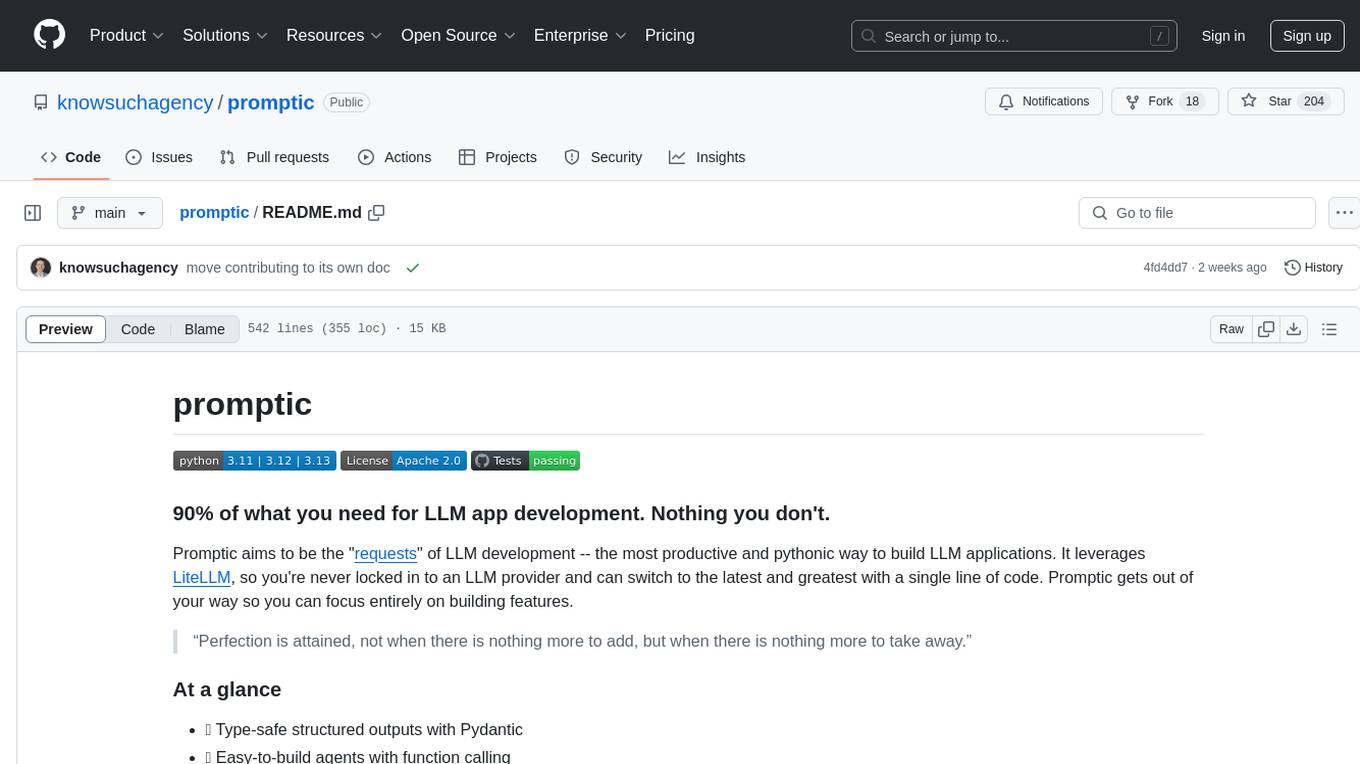Select the Code view

138,329
